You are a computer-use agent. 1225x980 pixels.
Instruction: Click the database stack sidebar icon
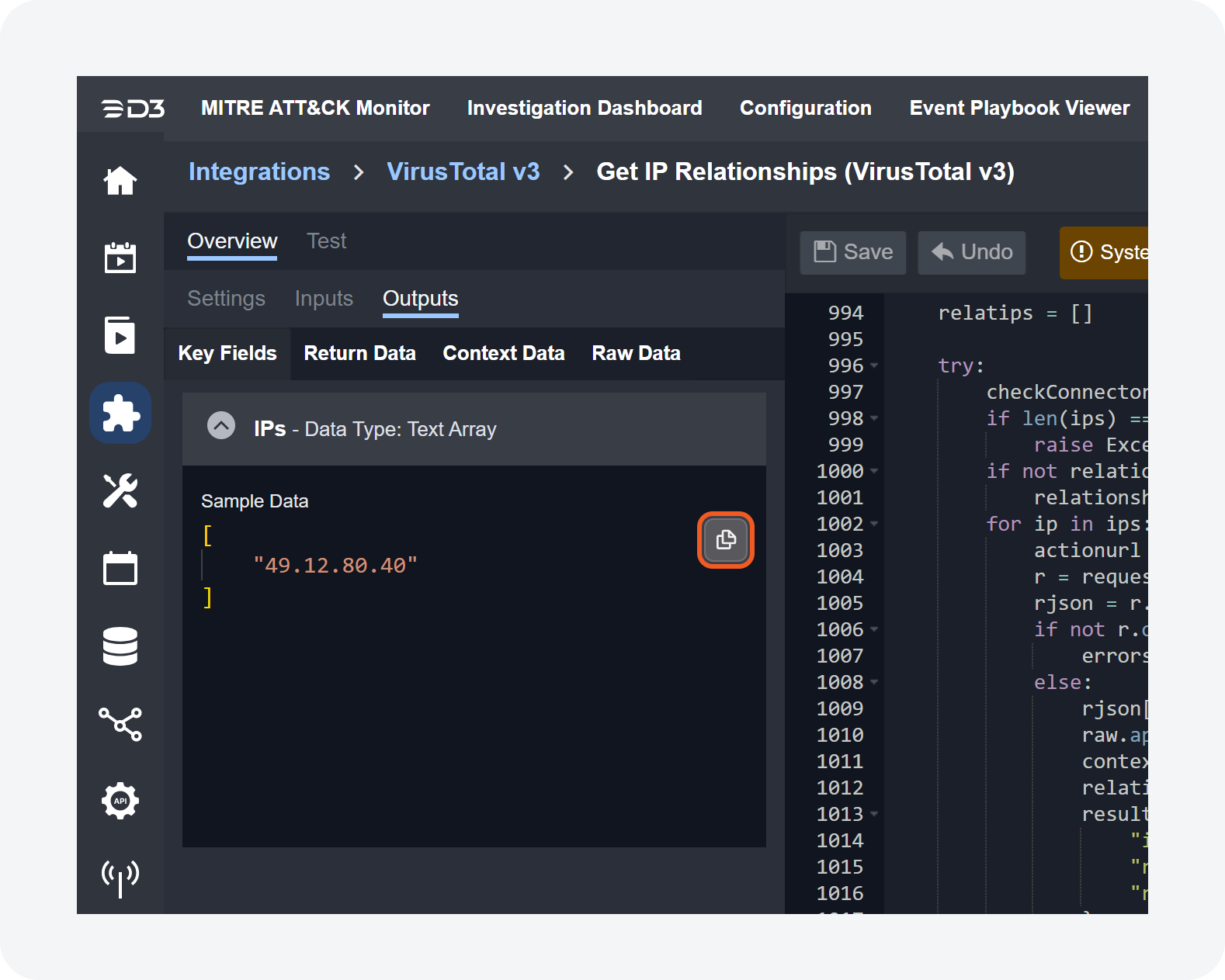click(120, 646)
